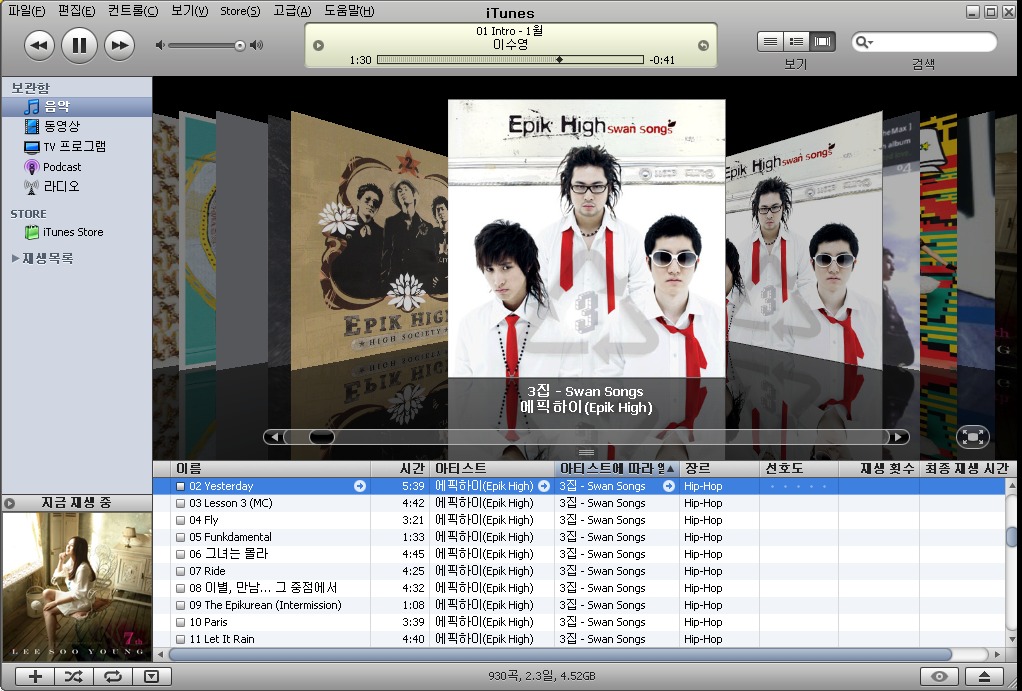Toggle sort arrow on 아티스트에 따라 column
Image resolution: width=1022 pixels, height=691 pixels.
pos(670,468)
